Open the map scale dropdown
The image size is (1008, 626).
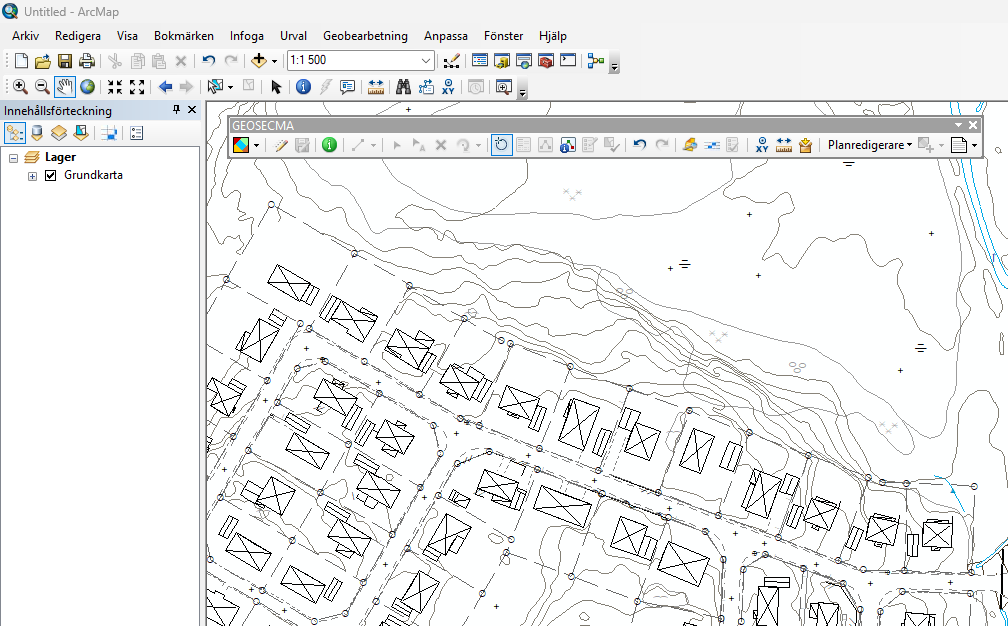[426, 61]
